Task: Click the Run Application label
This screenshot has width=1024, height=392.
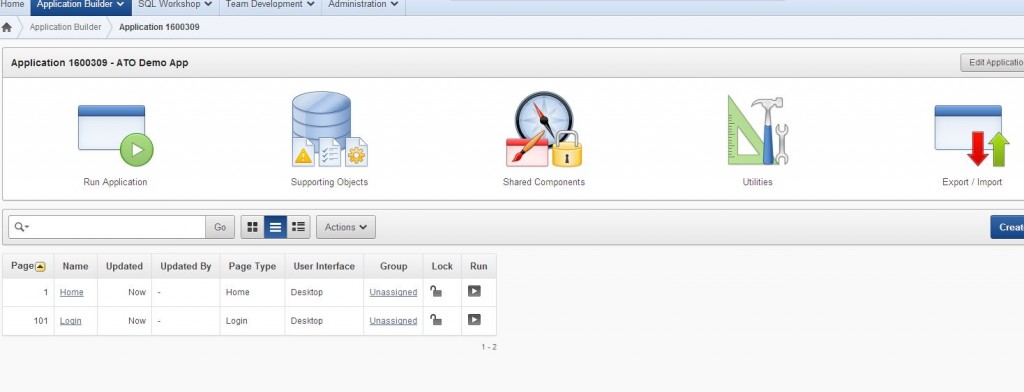Action: click(x=116, y=182)
